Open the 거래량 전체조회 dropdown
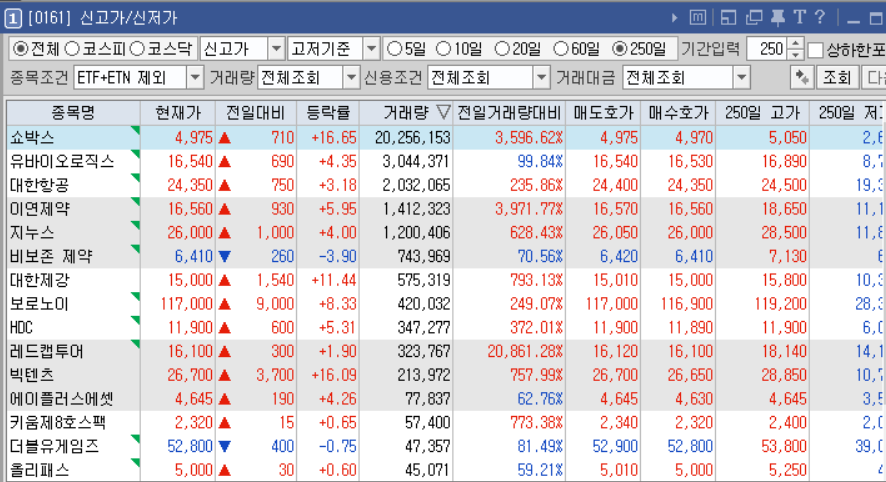 pyautogui.click(x=351, y=77)
